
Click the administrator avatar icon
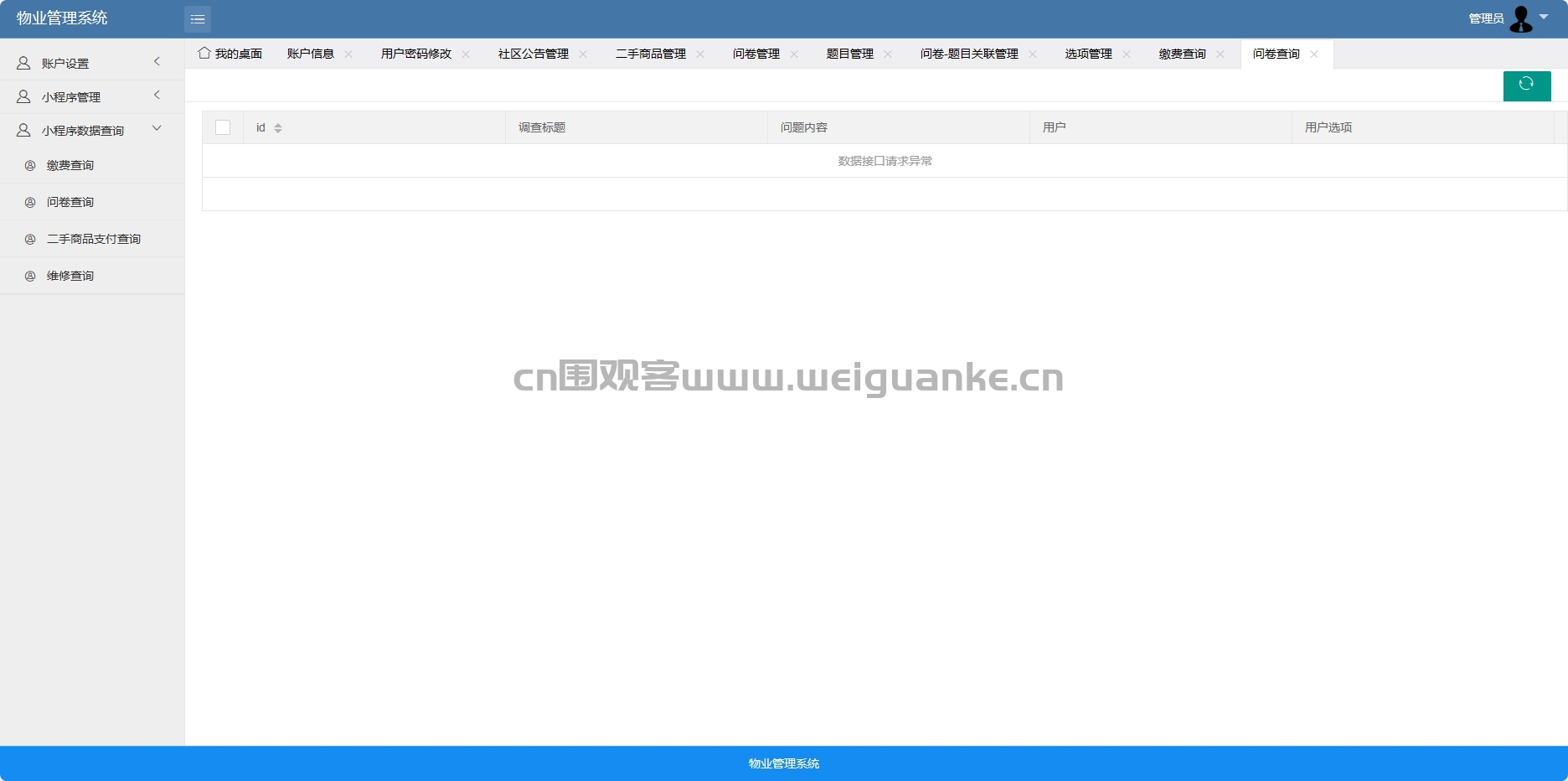tap(1520, 18)
